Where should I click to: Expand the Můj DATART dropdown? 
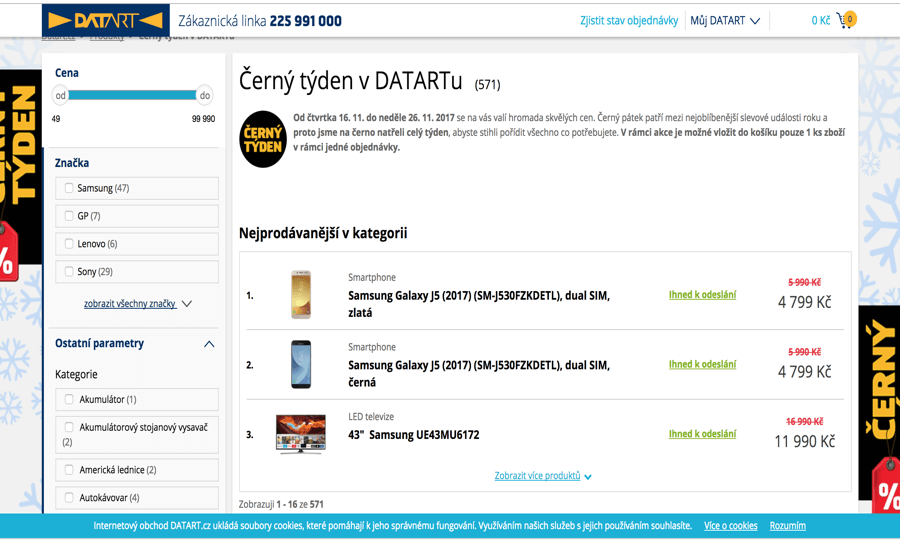[x=725, y=21]
